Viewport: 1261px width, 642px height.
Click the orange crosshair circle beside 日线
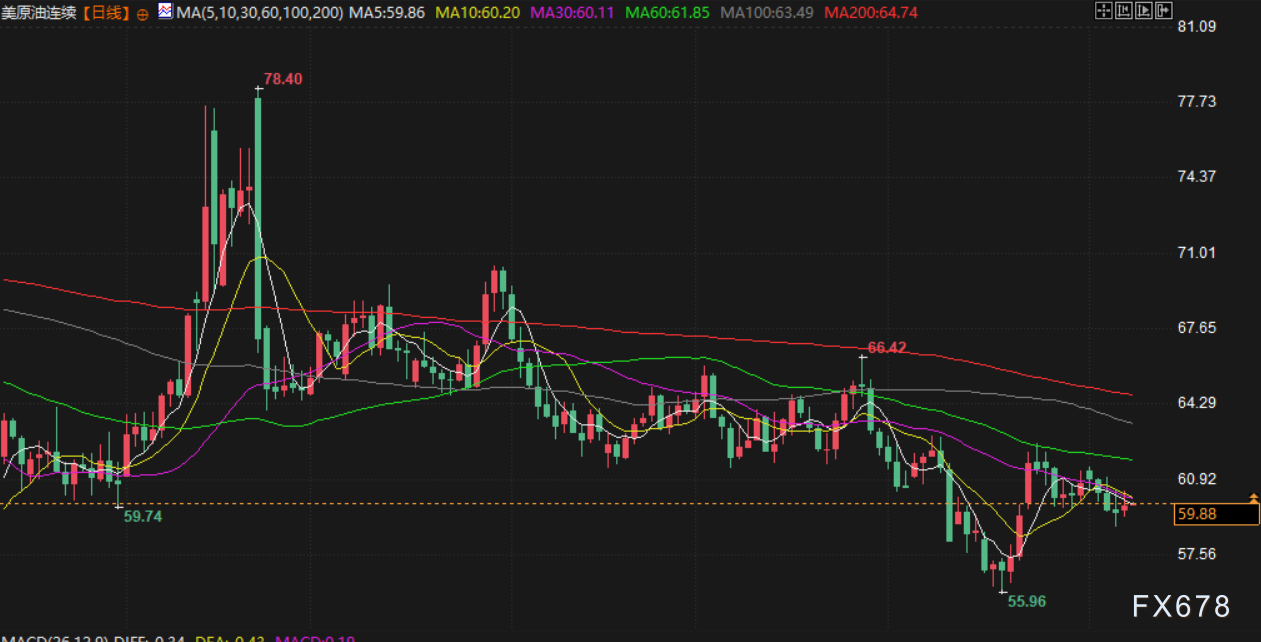(142, 13)
